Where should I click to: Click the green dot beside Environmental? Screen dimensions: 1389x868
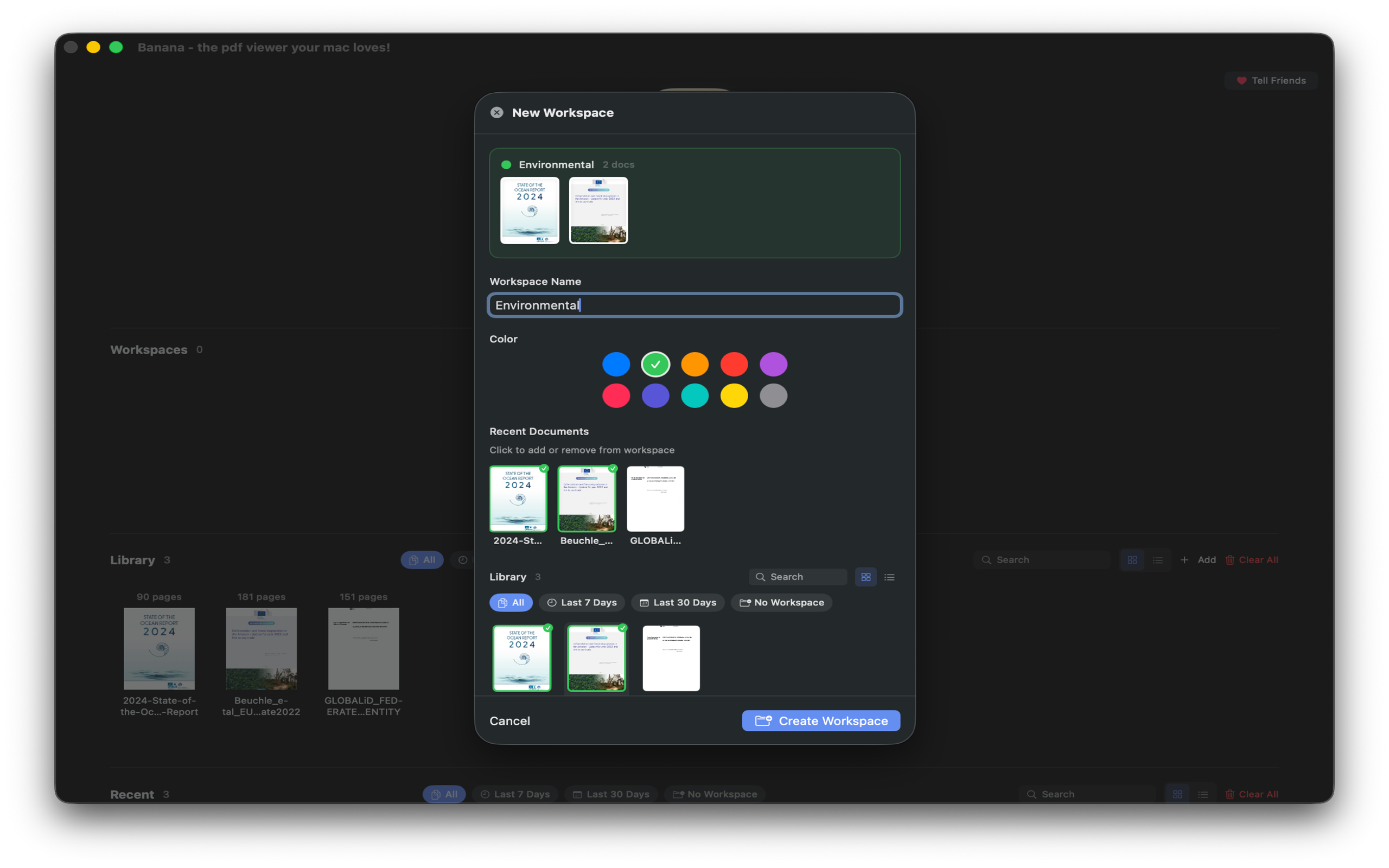tap(506, 165)
